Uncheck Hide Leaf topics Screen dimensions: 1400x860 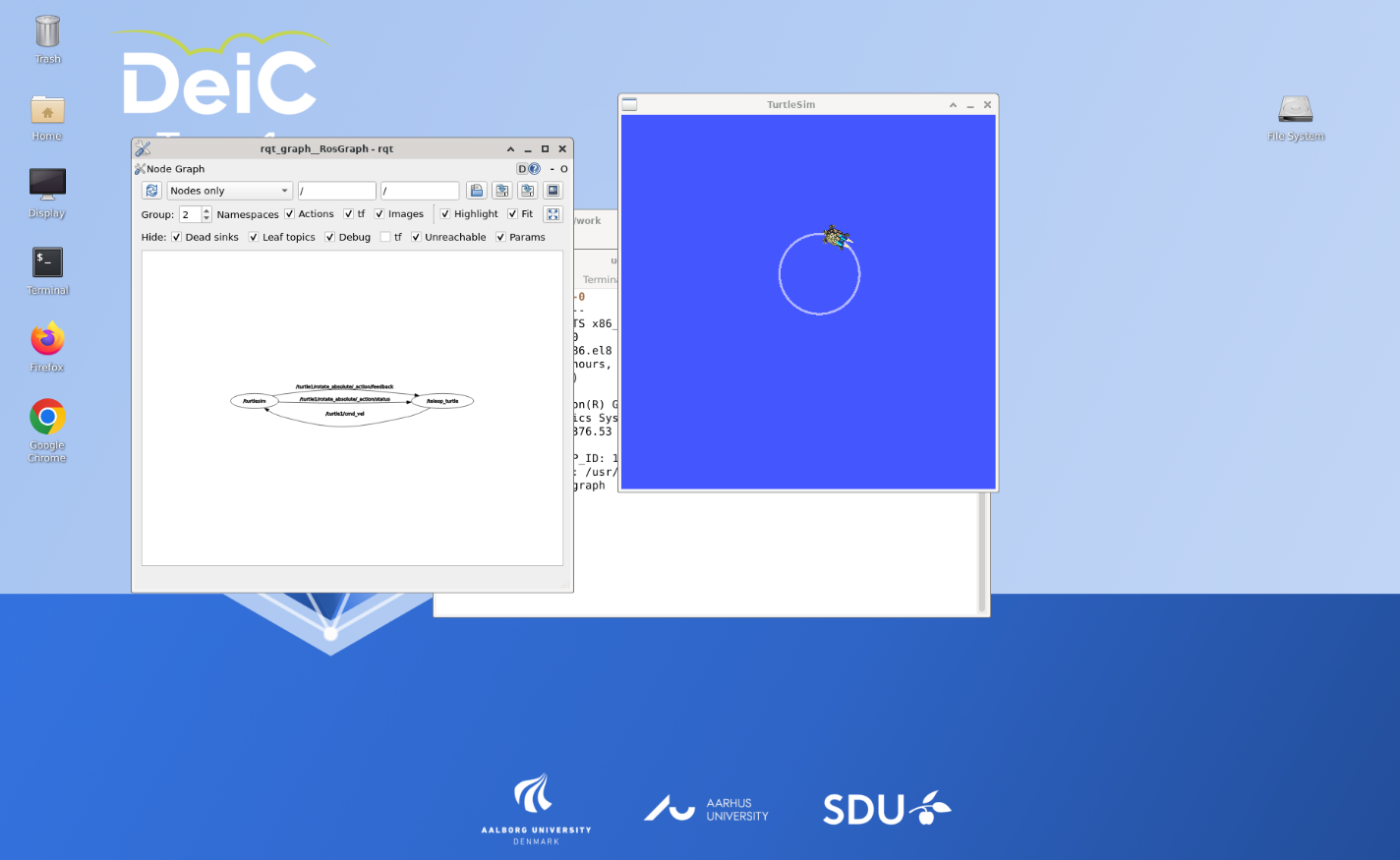pyautogui.click(x=254, y=237)
